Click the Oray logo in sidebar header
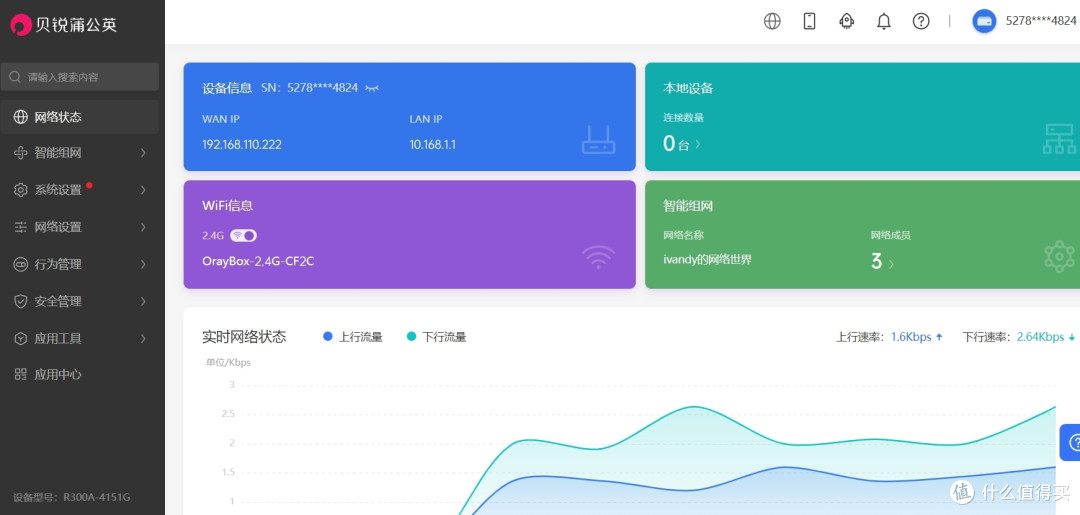The image size is (1080, 515). click(x=63, y=25)
